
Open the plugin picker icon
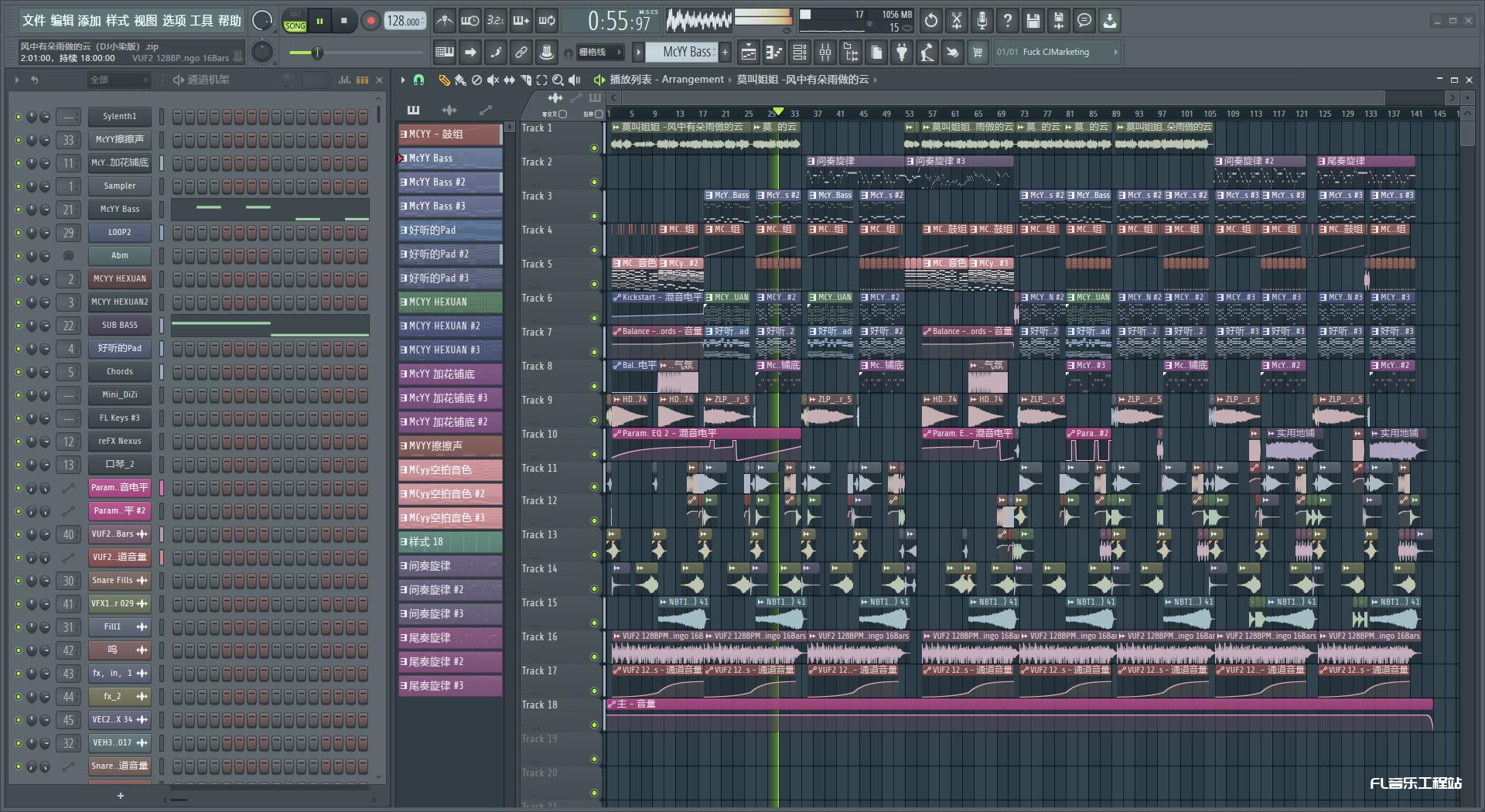[x=902, y=53]
